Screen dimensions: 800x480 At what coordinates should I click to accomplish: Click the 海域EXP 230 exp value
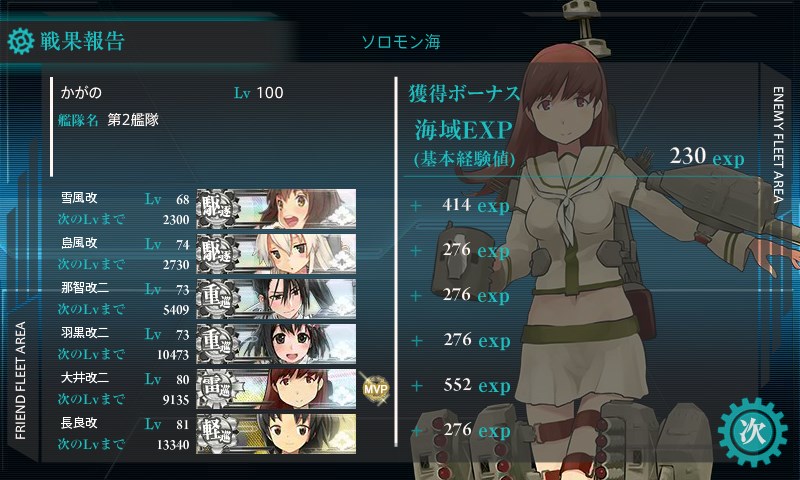[x=707, y=157]
